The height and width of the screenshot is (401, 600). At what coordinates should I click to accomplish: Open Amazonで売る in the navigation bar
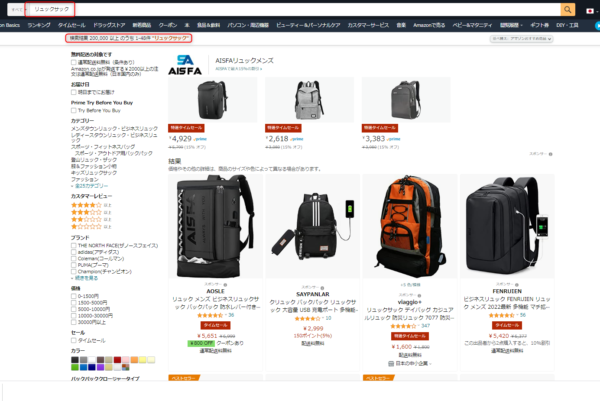[x=429, y=25]
